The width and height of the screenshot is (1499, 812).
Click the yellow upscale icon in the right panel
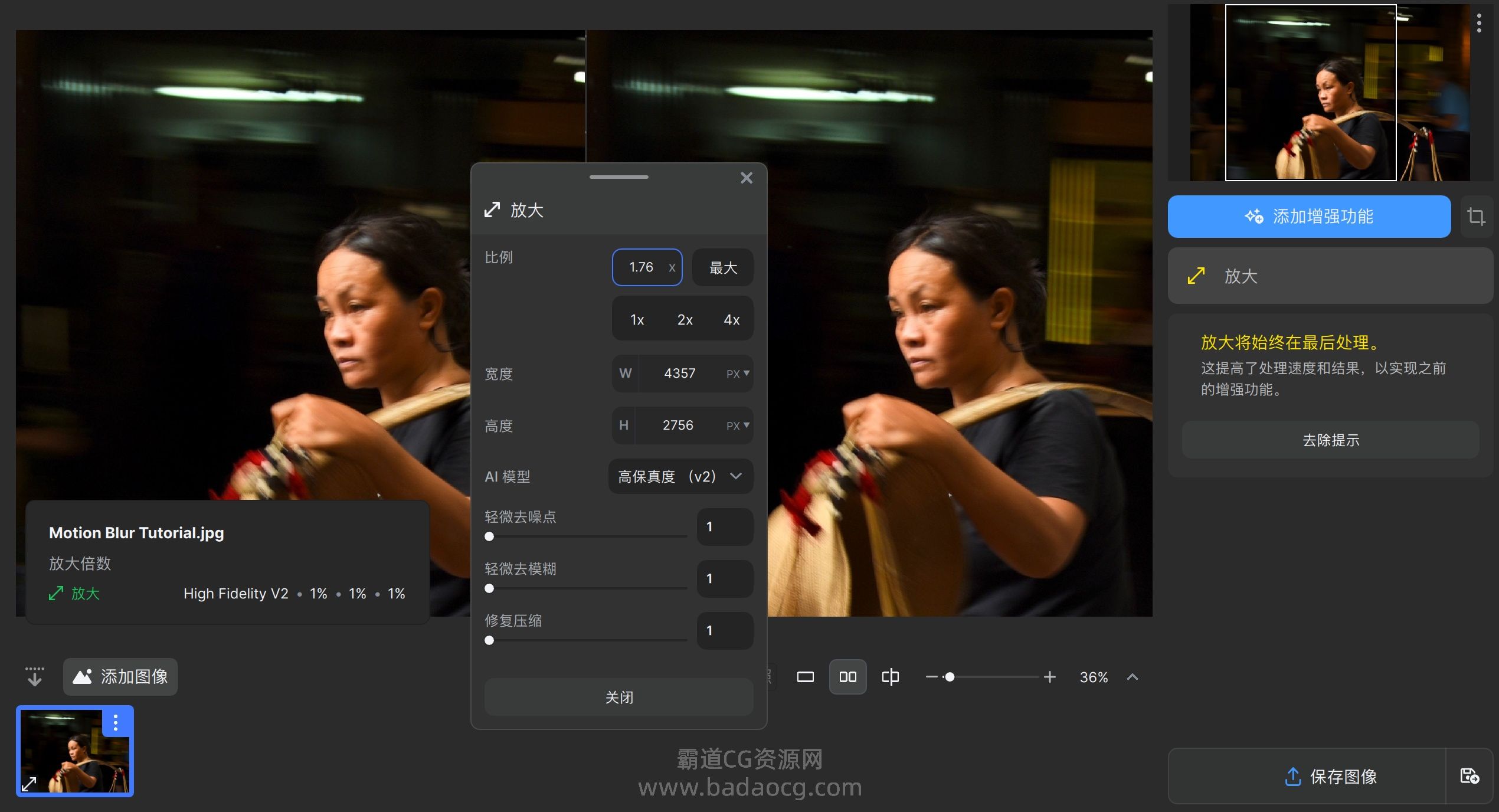1196,276
